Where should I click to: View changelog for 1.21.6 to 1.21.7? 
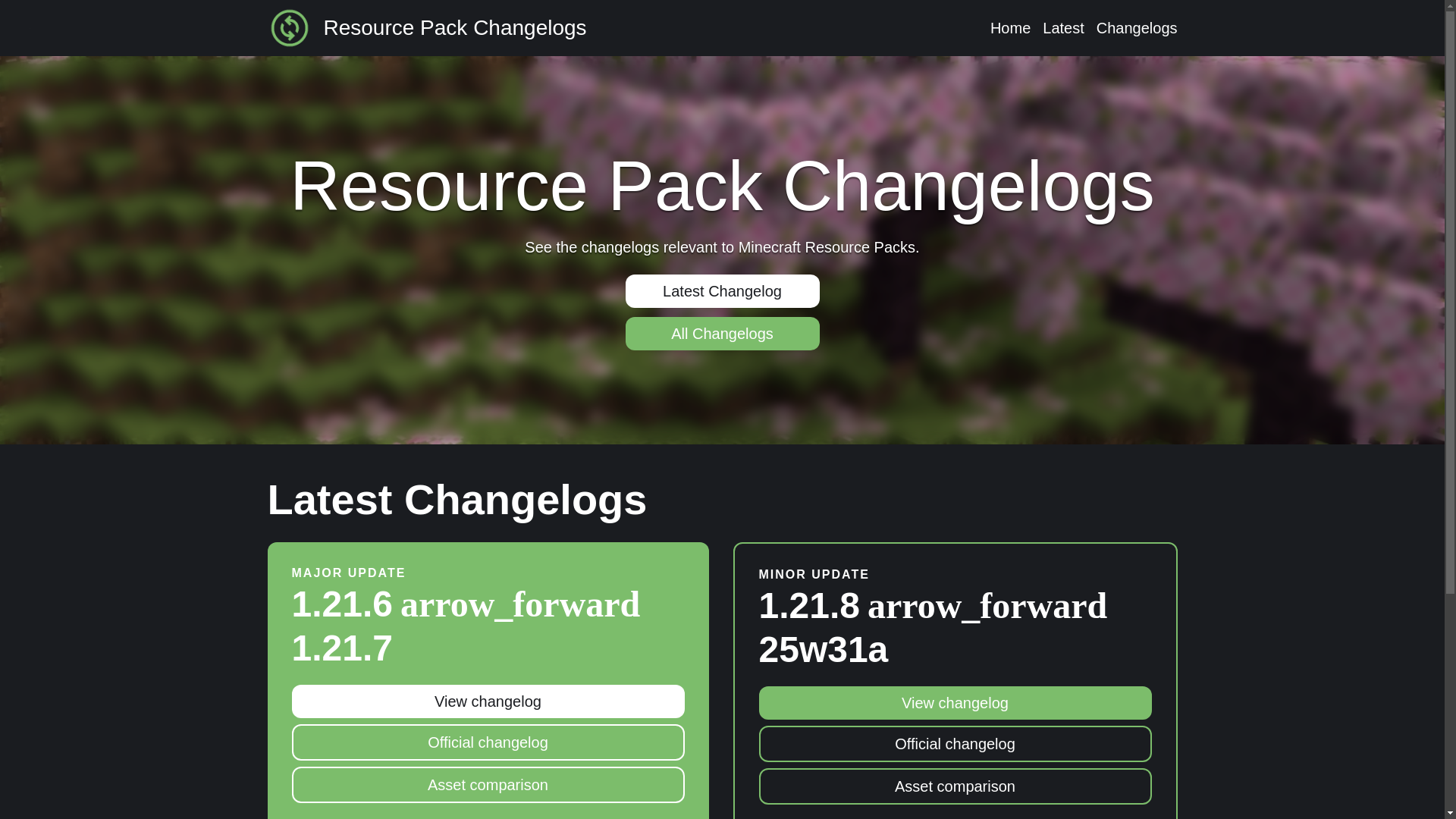[488, 701]
